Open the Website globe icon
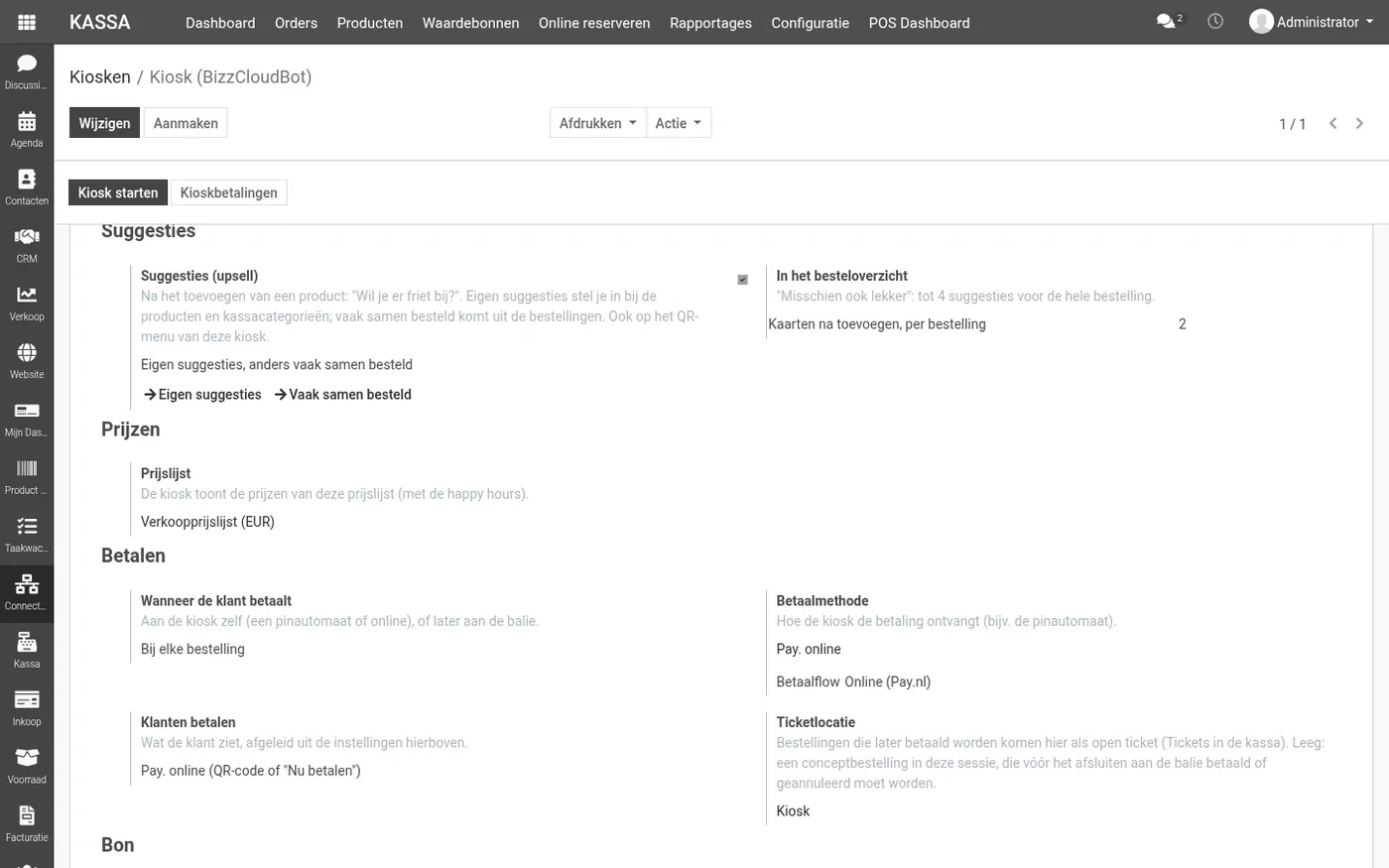Screen dimensions: 1389x868 point(27,361)
